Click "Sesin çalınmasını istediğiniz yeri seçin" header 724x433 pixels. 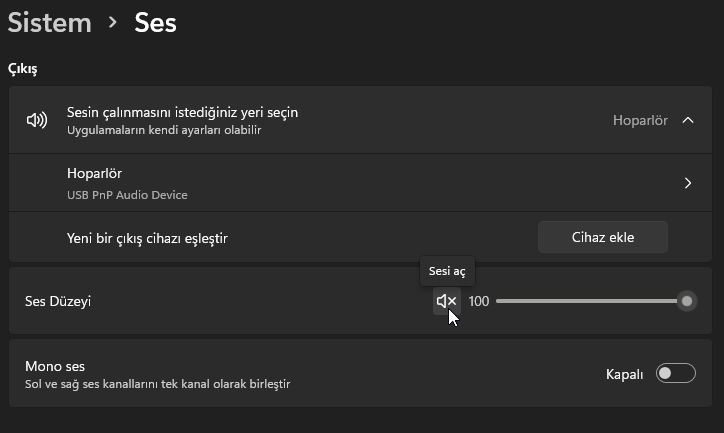click(182, 112)
